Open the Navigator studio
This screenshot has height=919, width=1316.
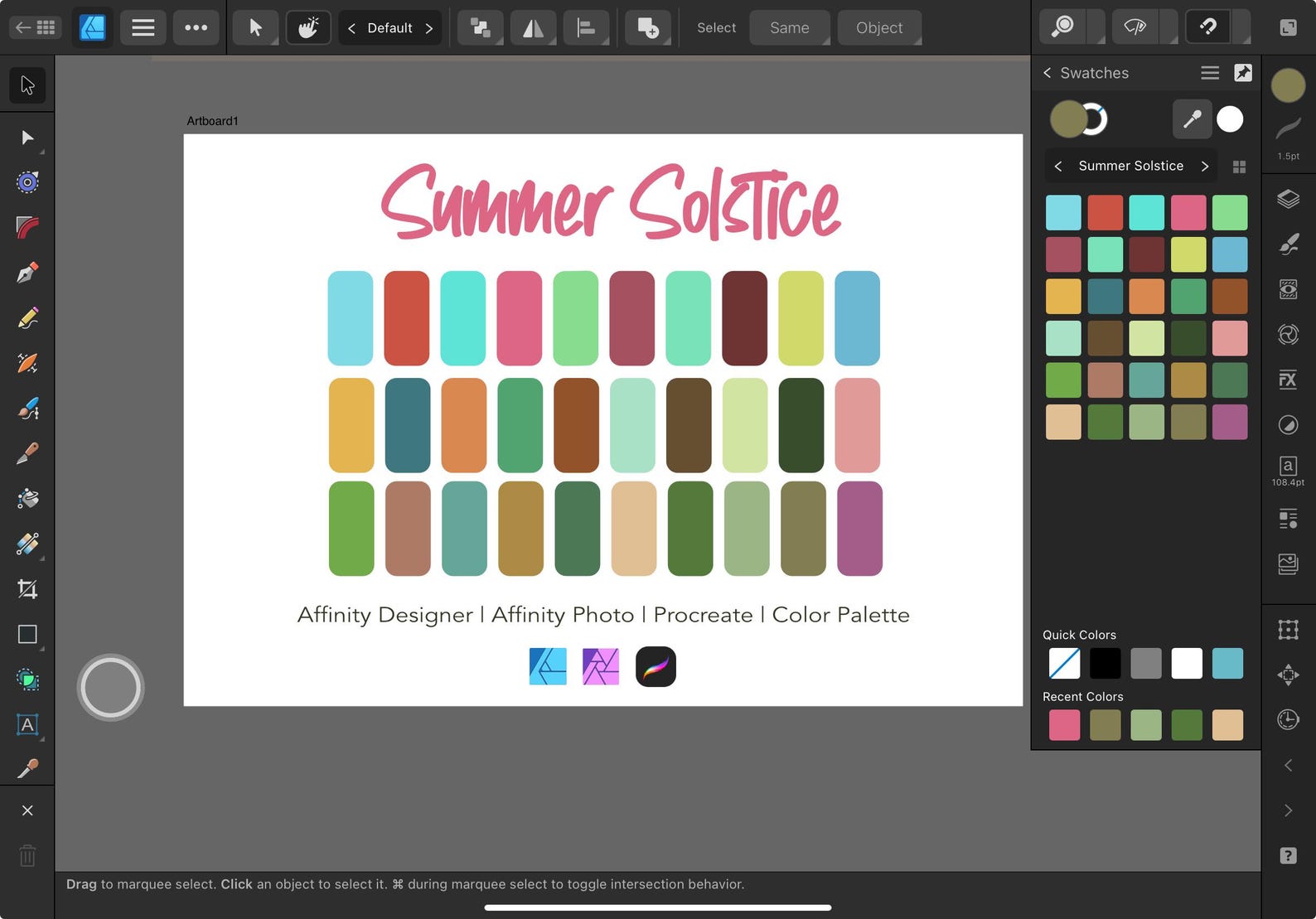click(x=1288, y=675)
